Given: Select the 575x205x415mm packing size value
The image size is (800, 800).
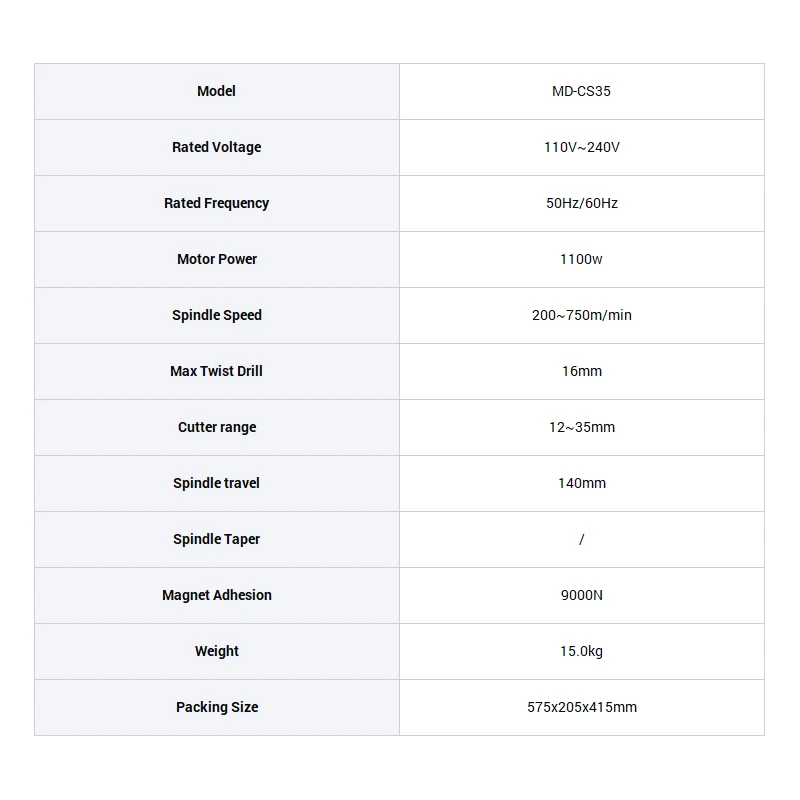Looking at the screenshot, I should [x=581, y=707].
